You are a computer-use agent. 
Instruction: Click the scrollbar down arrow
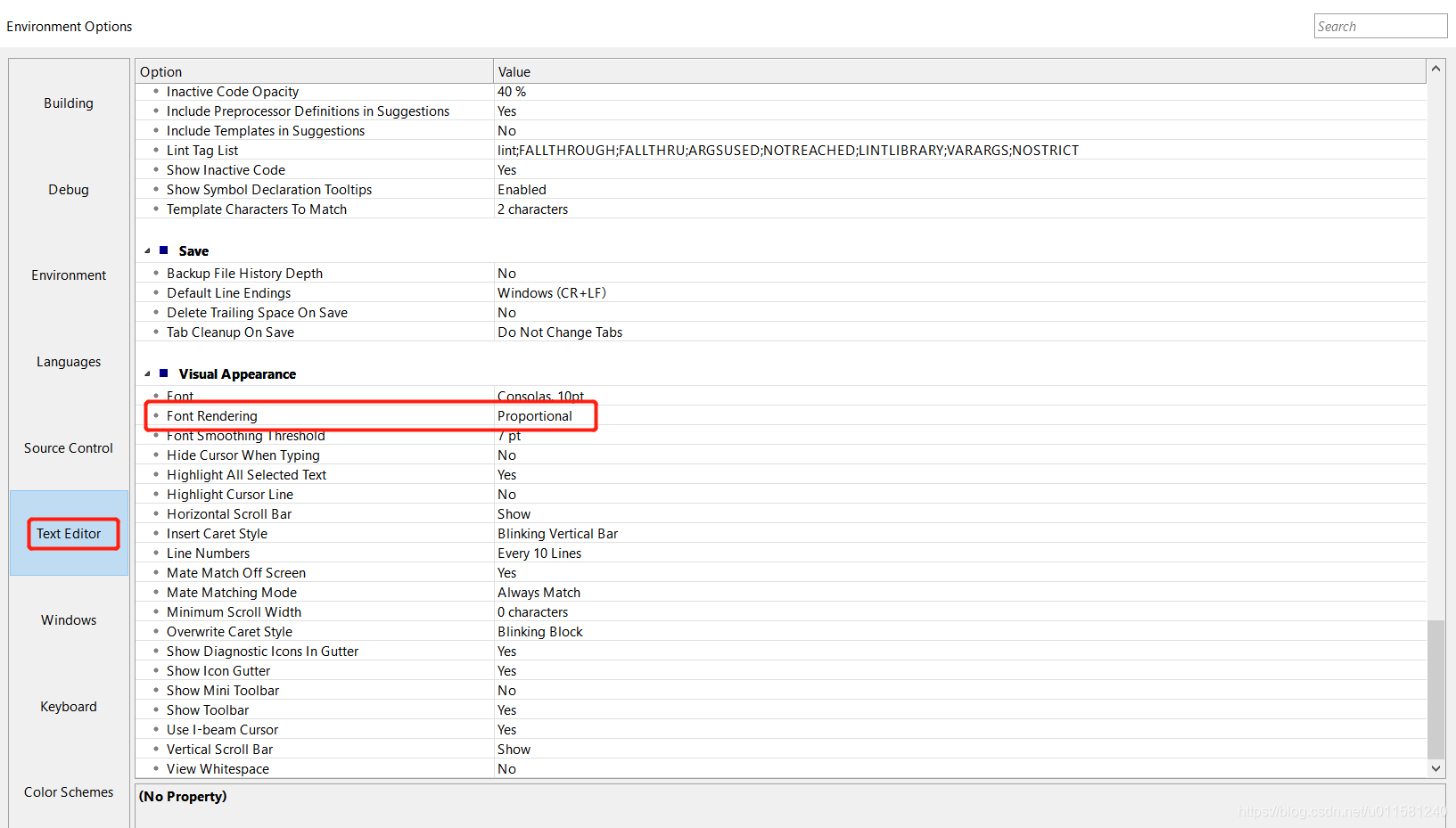pos(1435,768)
